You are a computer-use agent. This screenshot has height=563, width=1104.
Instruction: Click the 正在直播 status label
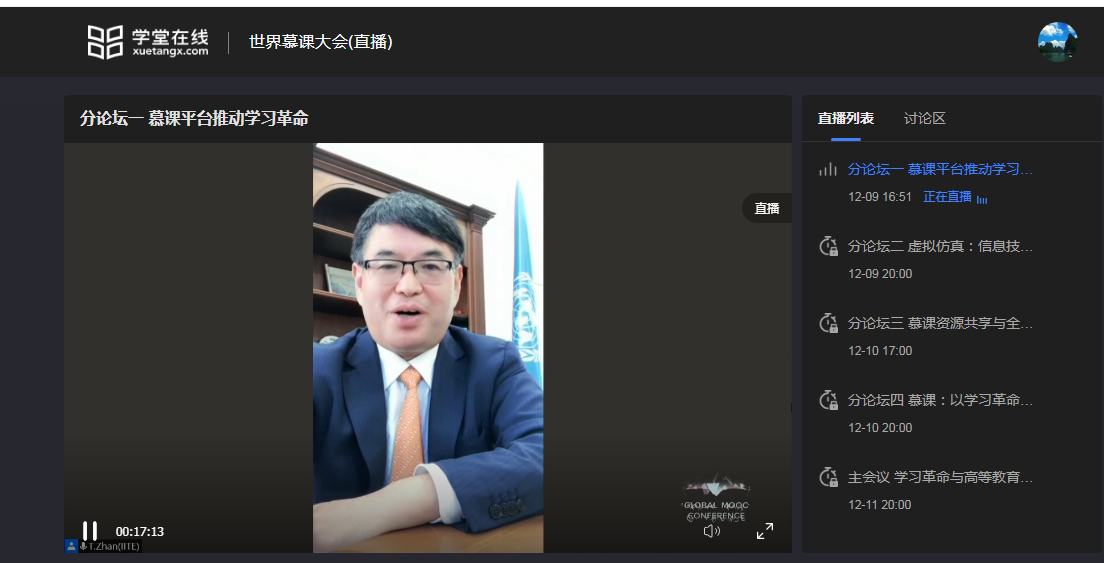coord(947,197)
